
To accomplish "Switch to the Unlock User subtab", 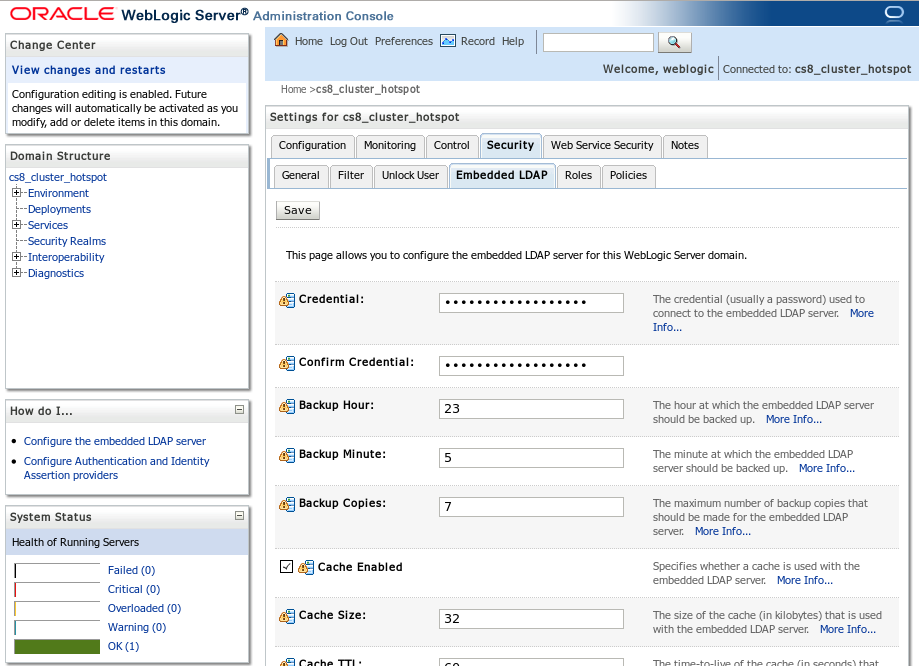I will coord(410,176).
